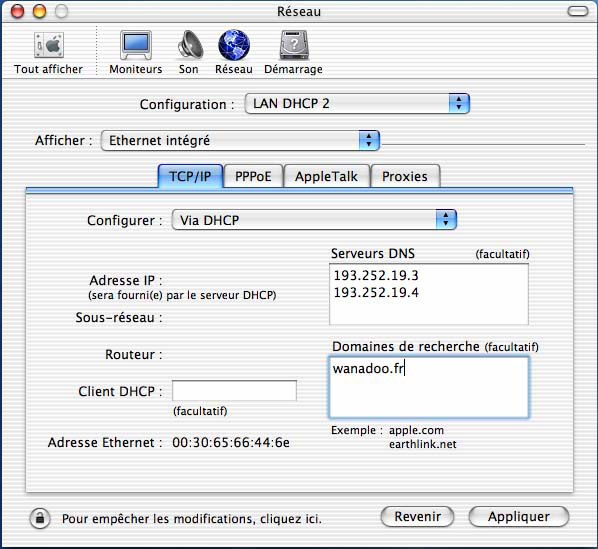598x549 pixels.
Task: Click in the Client DHCP field
Action: pos(234,391)
